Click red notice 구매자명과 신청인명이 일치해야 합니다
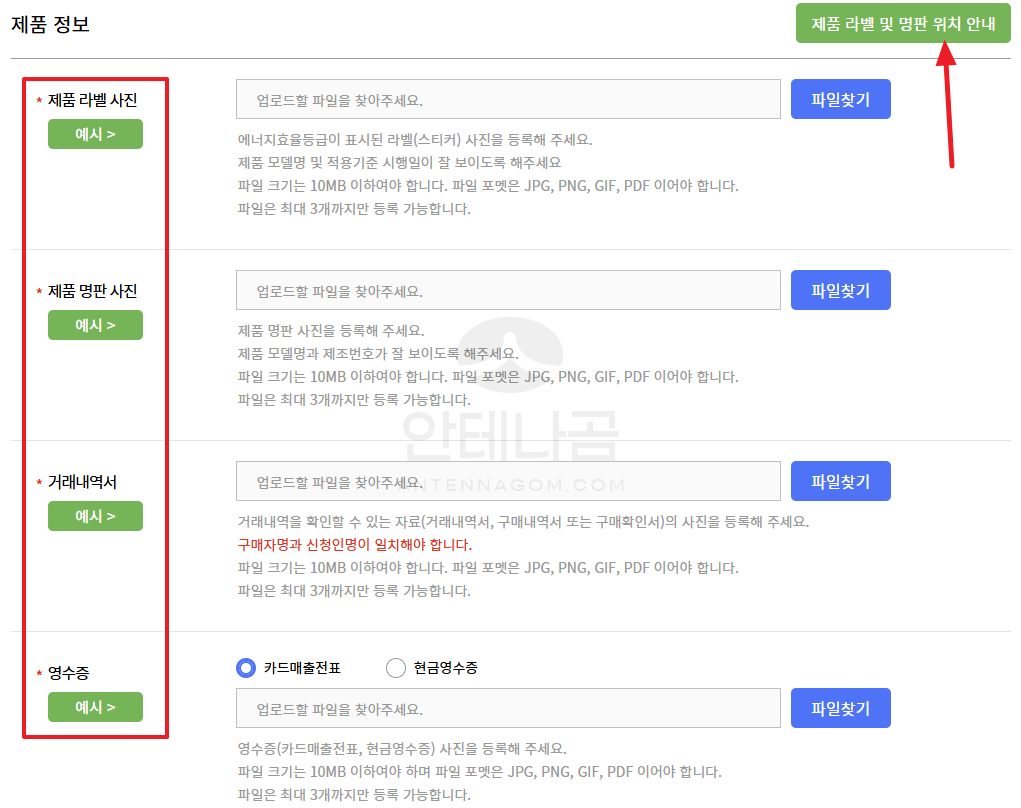The image size is (1021, 808). pyautogui.click(x=355, y=544)
